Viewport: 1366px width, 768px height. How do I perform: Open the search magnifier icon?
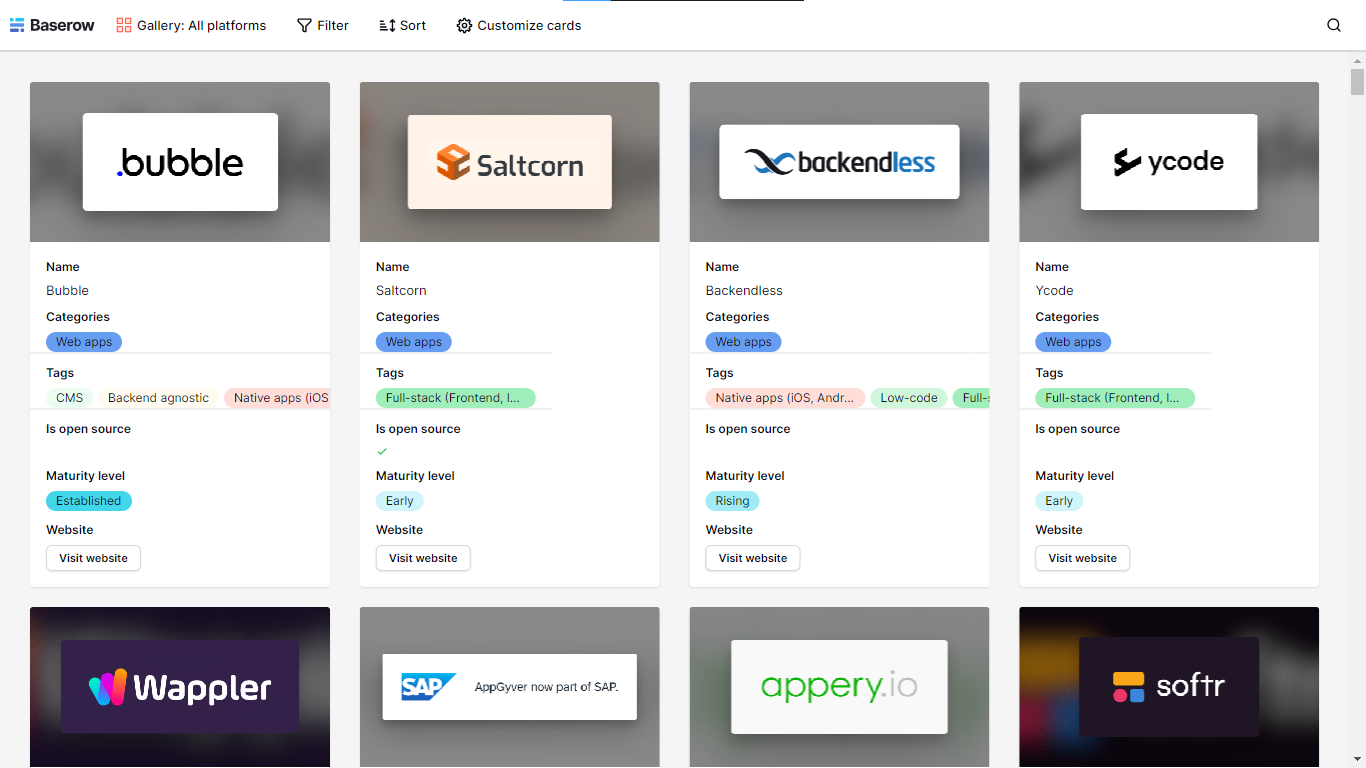[x=1334, y=25]
